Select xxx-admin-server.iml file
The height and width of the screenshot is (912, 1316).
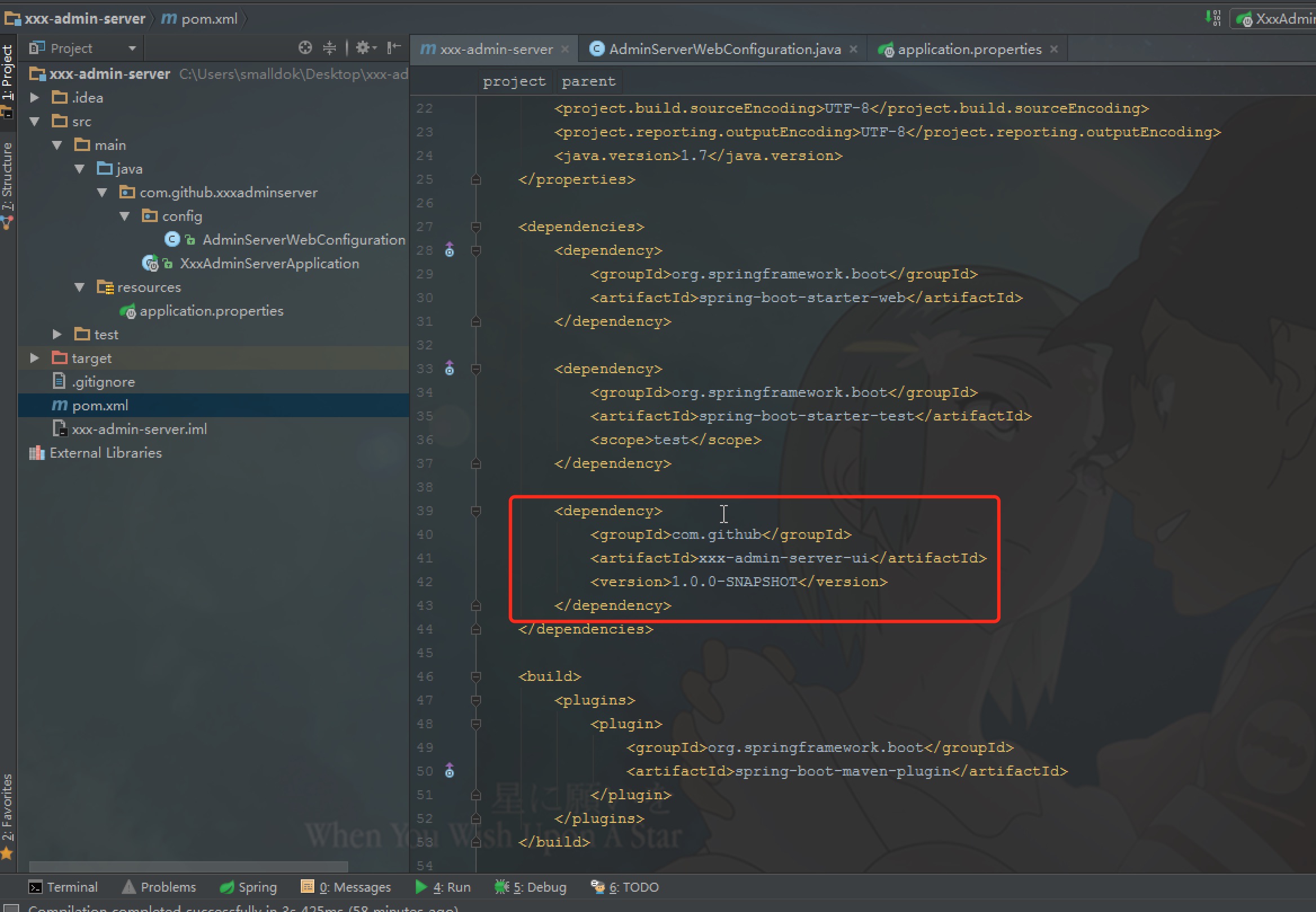[x=130, y=429]
